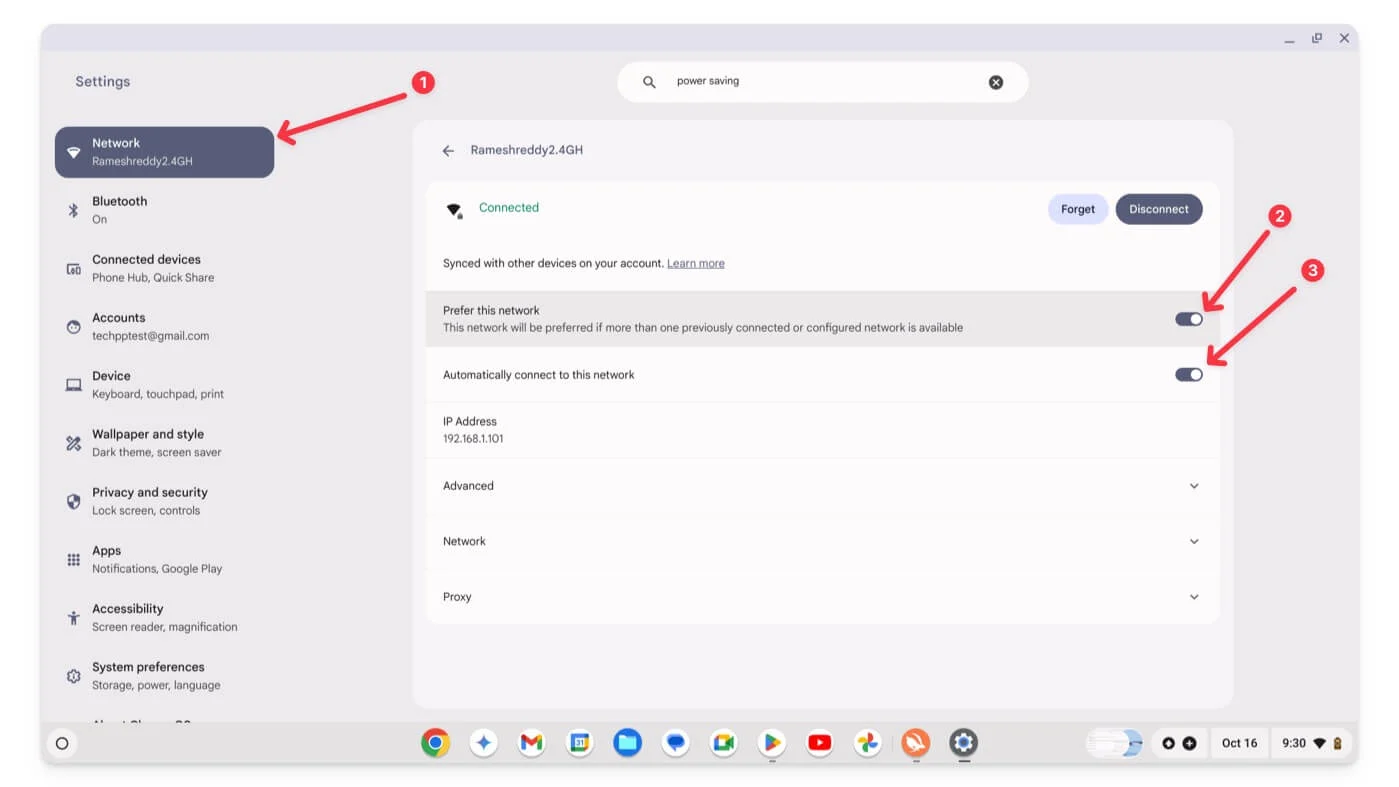Click the Wallpaper and style brush icon
This screenshot has width=1399, height=787.
pos(73,443)
